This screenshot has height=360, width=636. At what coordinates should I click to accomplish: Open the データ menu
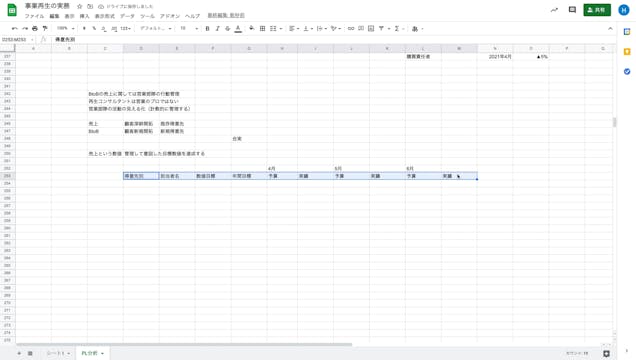tap(127, 16)
